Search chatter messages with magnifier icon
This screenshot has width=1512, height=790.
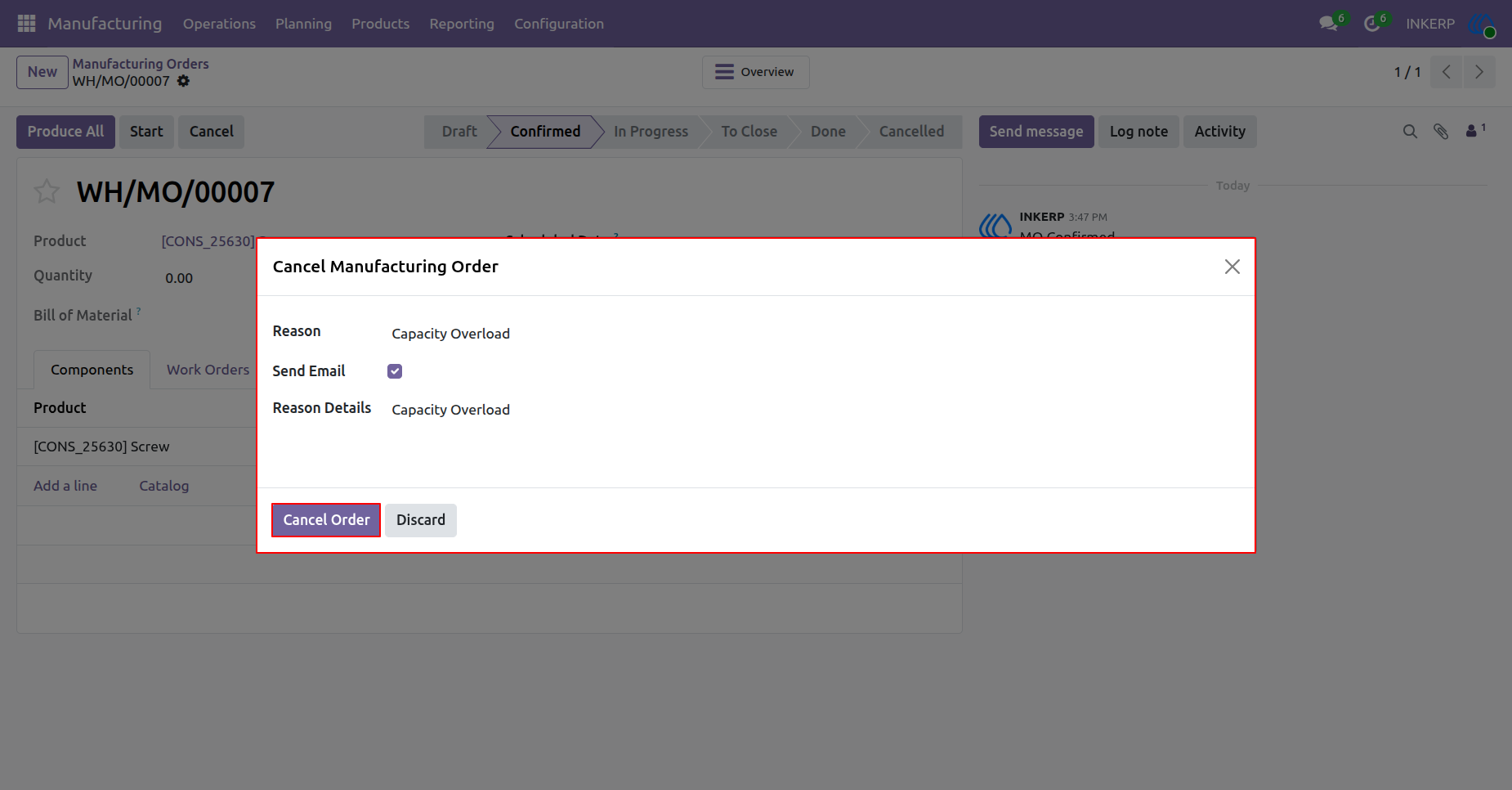point(1410,132)
